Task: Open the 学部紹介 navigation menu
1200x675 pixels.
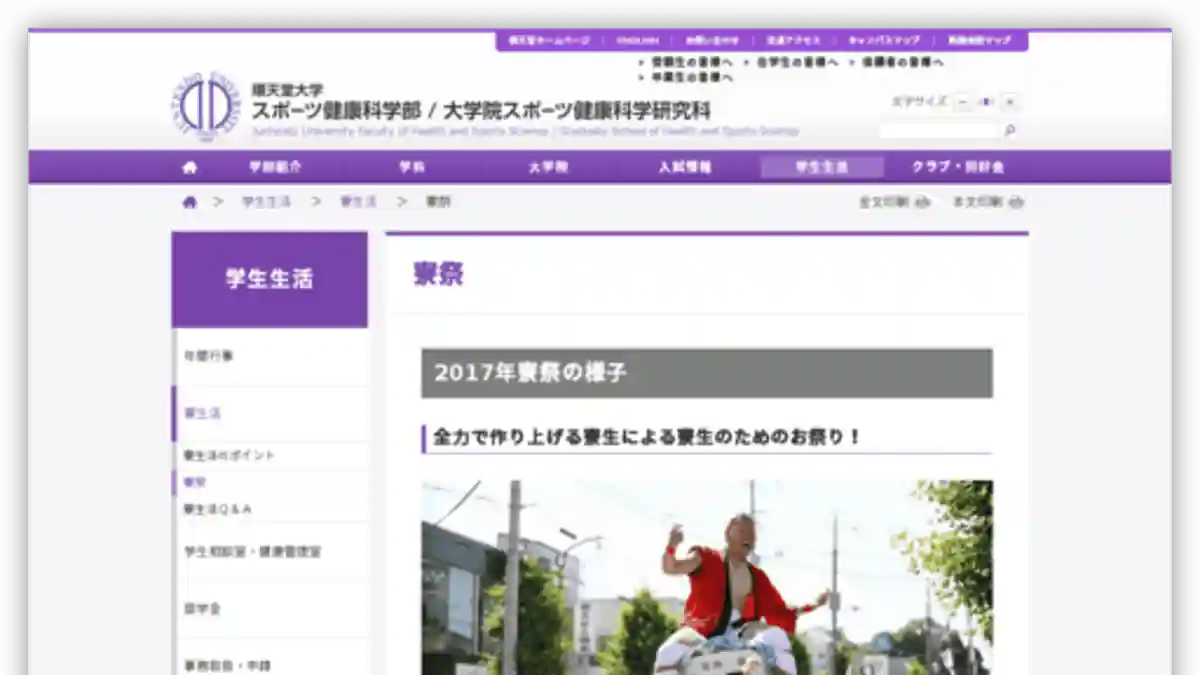Action: [275, 167]
